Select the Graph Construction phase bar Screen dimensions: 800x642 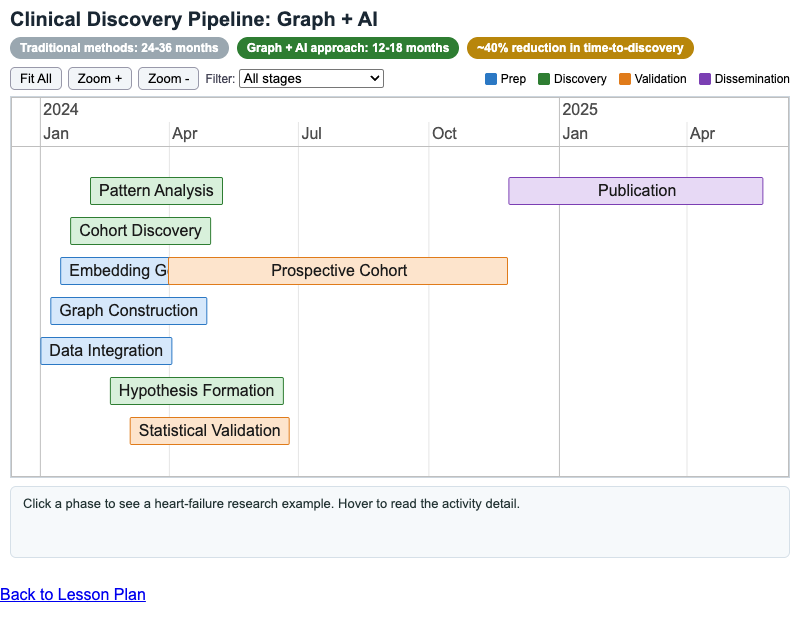click(x=129, y=311)
